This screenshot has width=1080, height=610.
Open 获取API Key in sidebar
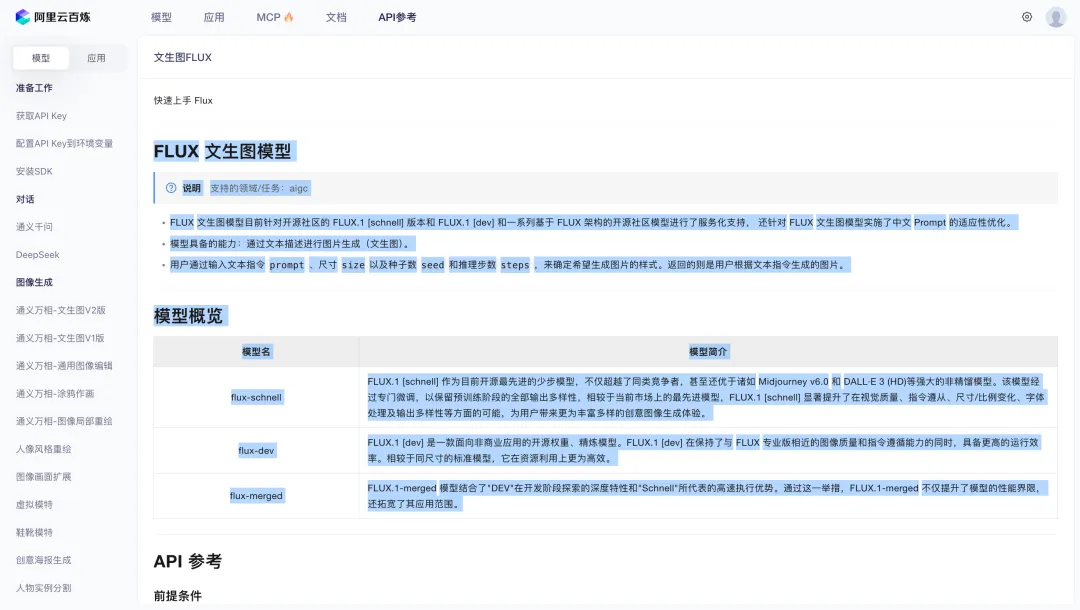(x=41, y=116)
